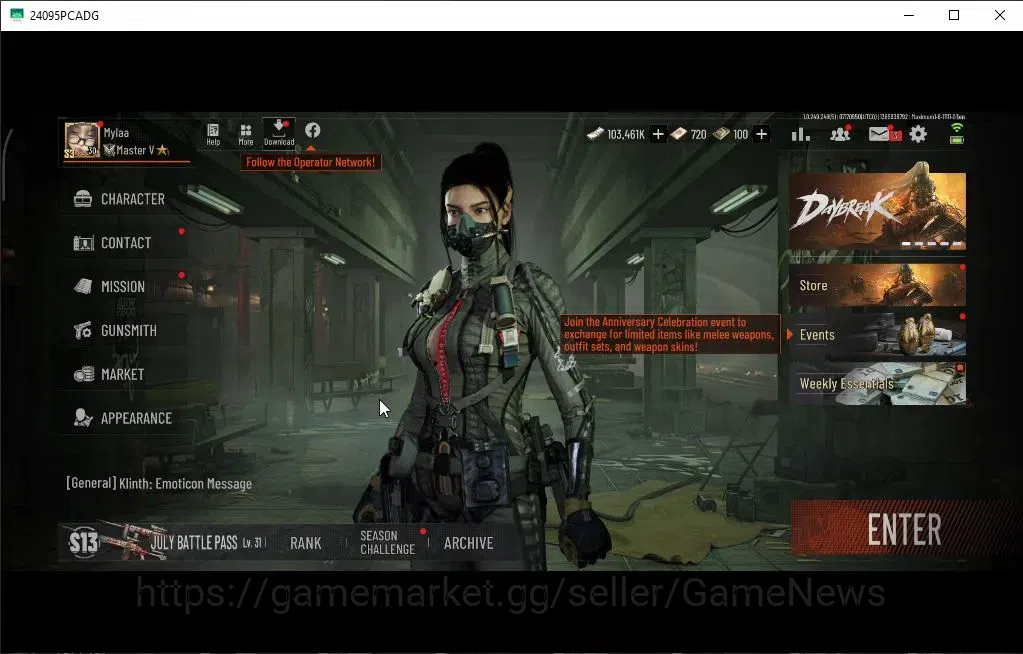
Task: Open the Help icon
Action: click(213, 134)
